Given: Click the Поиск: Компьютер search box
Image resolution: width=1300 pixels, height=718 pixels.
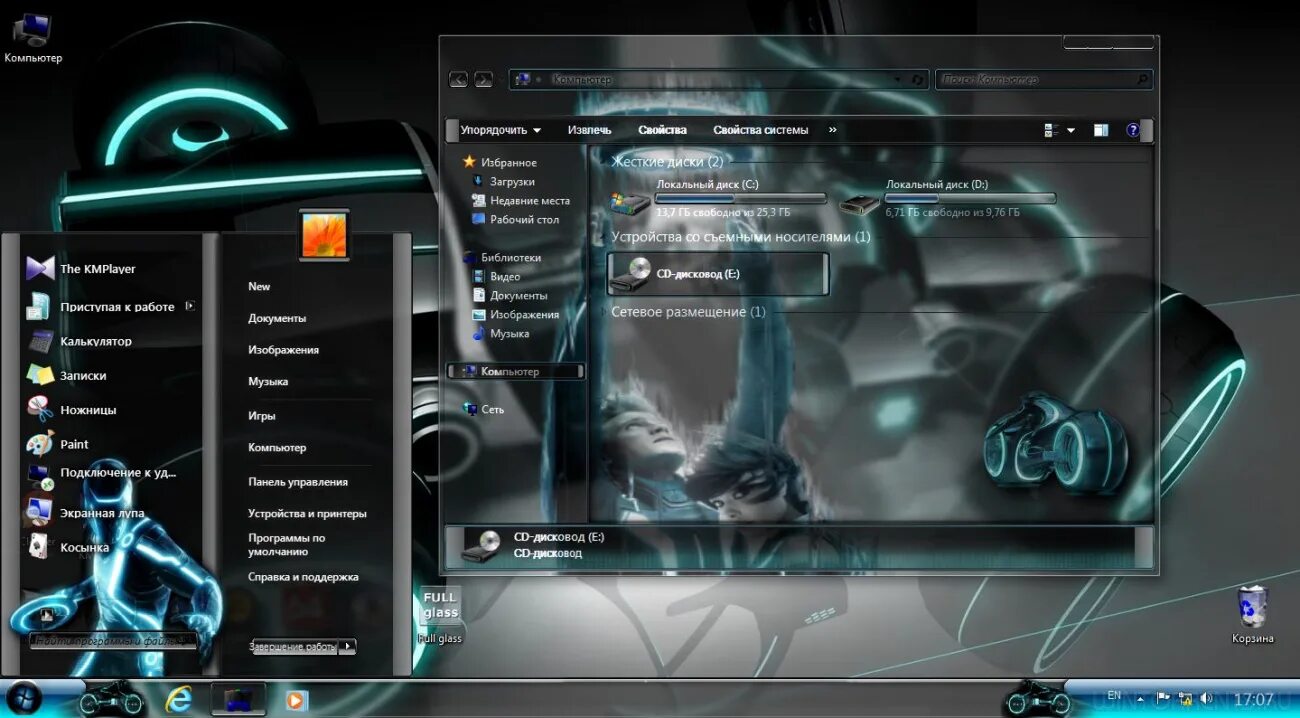Looking at the screenshot, I should [1043, 80].
